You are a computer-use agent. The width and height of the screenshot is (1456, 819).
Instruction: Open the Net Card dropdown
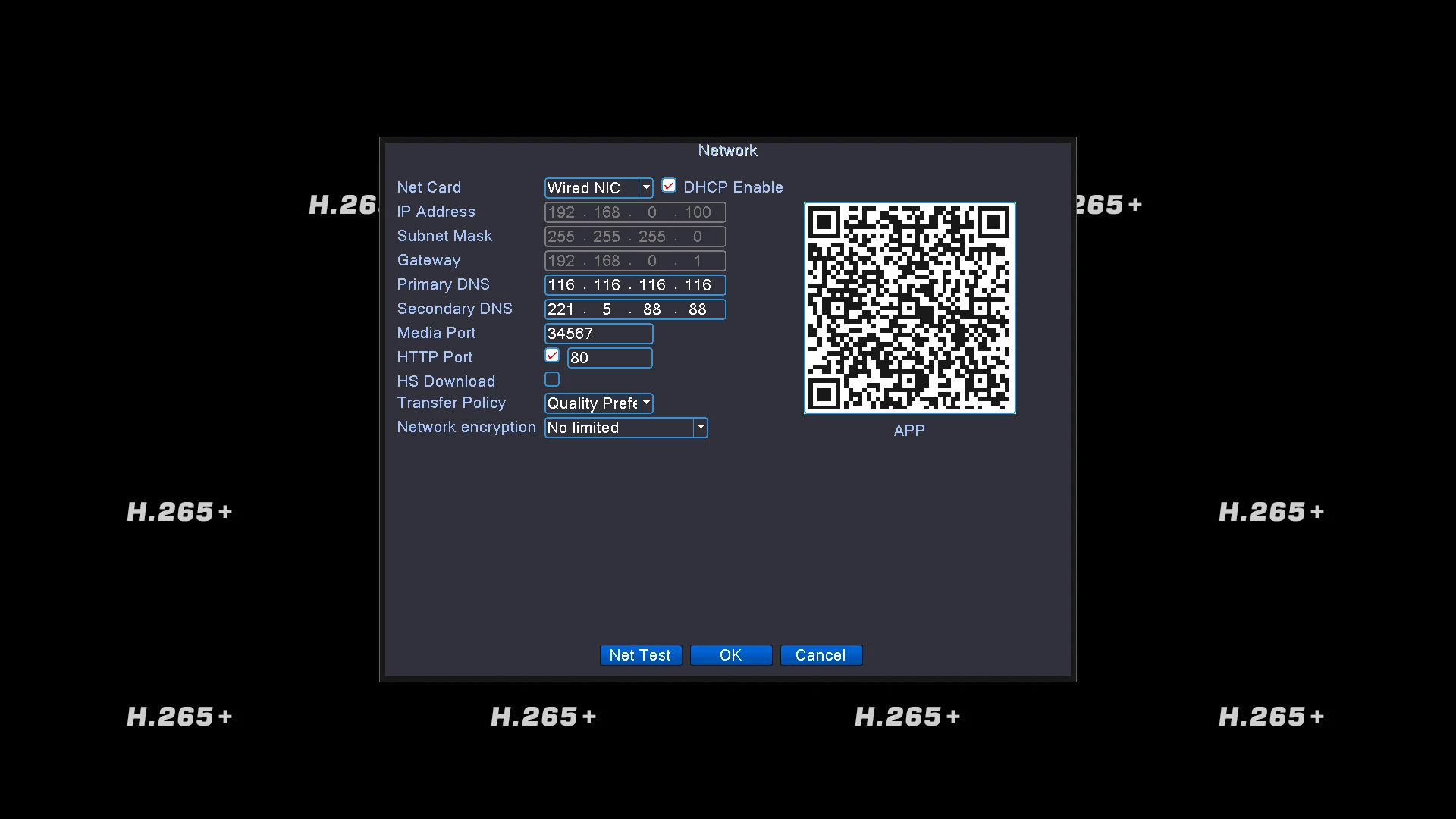pyautogui.click(x=645, y=187)
